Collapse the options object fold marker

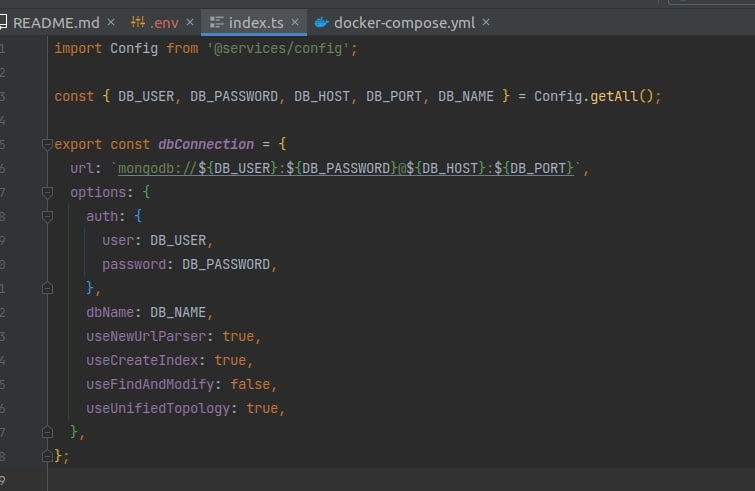point(47,192)
